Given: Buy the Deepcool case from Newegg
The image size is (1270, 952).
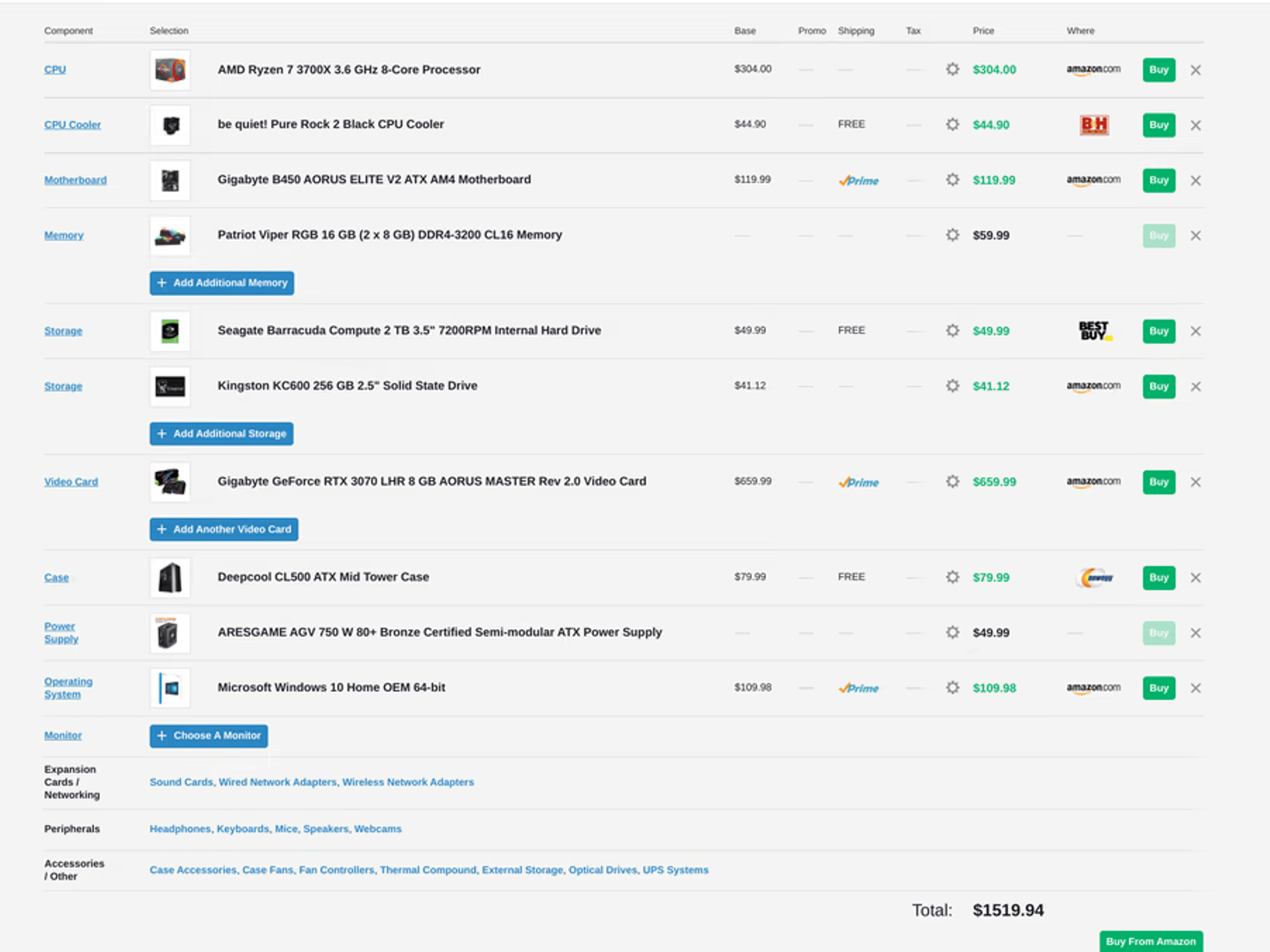Looking at the screenshot, I should coord(1158,577).
